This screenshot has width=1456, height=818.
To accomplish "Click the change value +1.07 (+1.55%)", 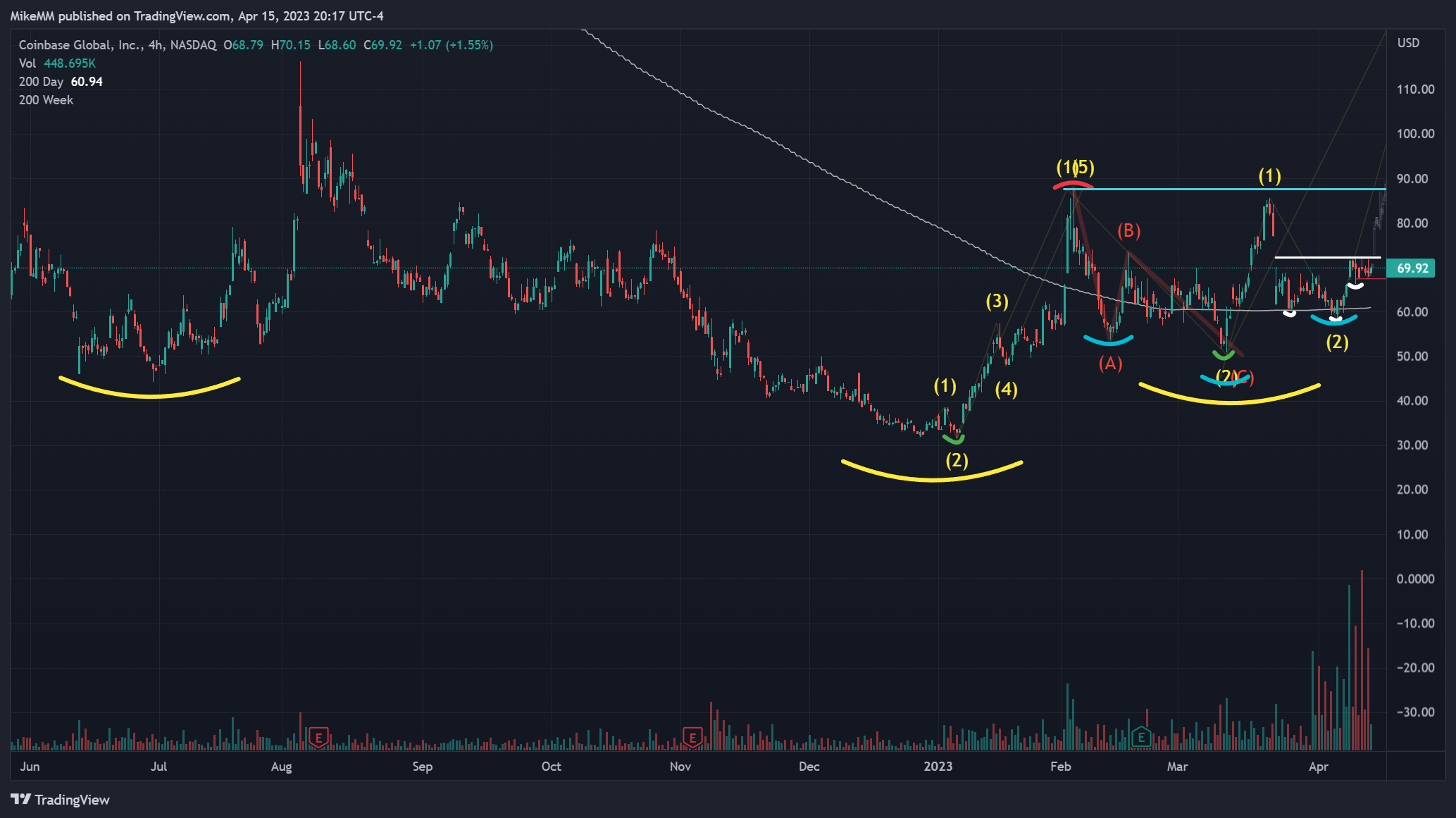I will 451,45.
